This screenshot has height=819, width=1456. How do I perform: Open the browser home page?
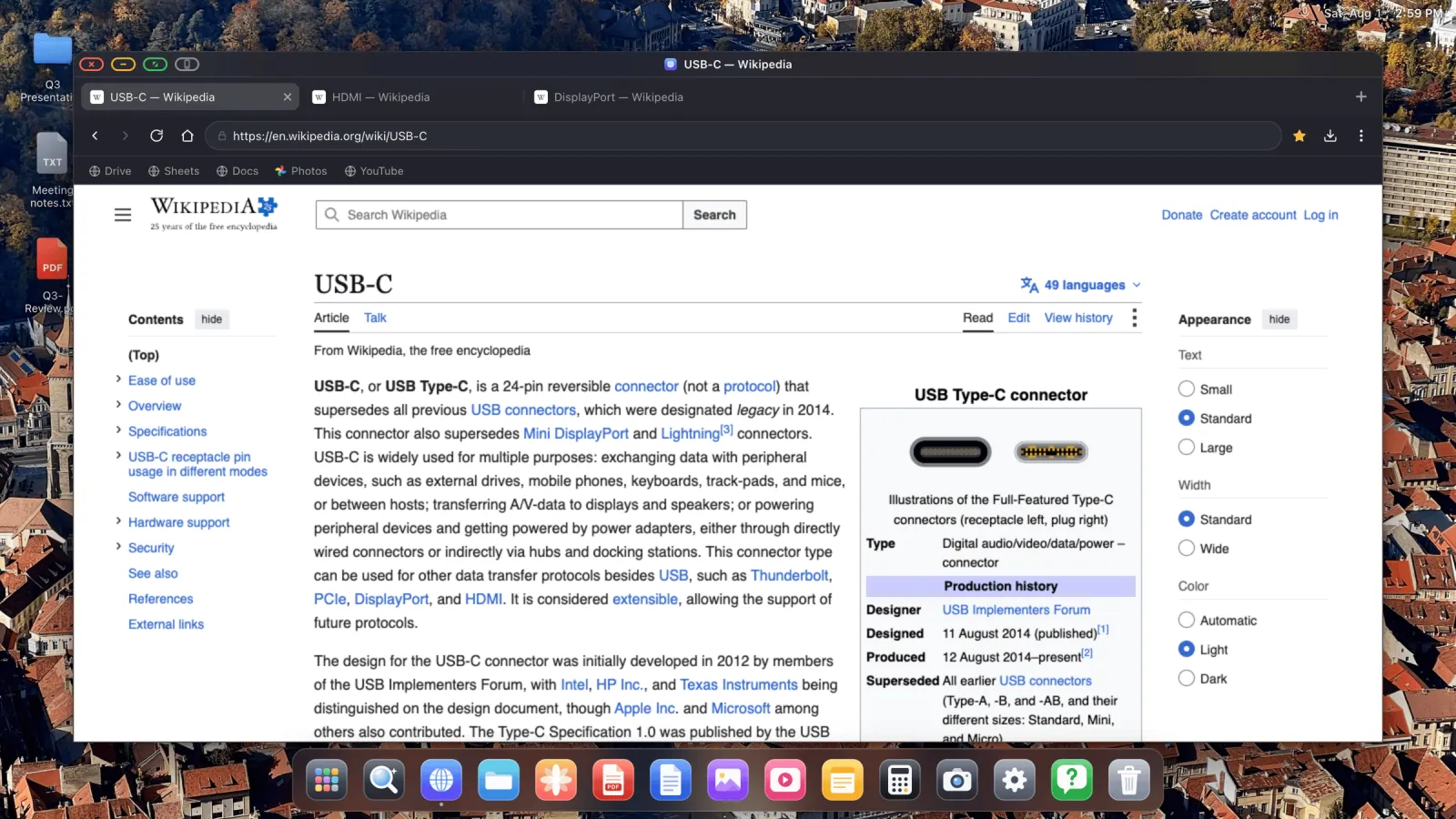(x=187, y=136)
